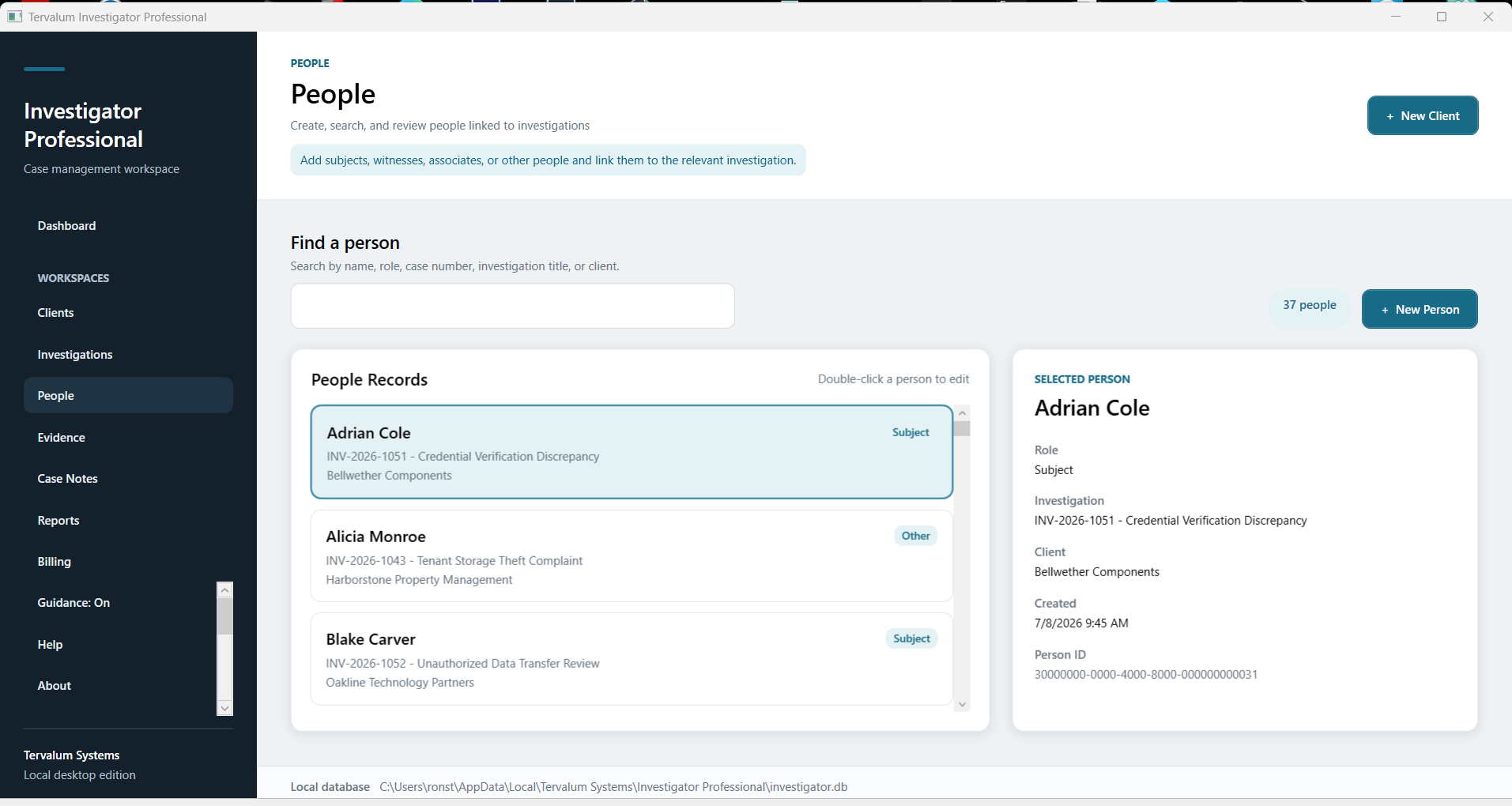Maximize the Tervalum window
1512x806 pixels.
click(1442, 17)
